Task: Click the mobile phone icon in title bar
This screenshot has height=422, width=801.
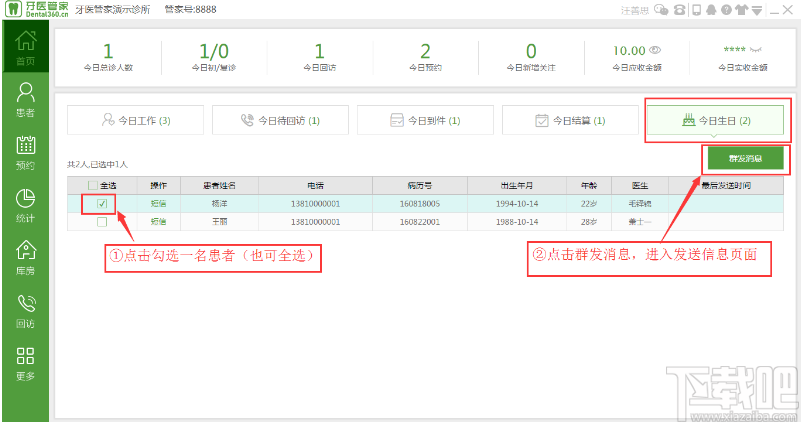Action: point(696,10)
